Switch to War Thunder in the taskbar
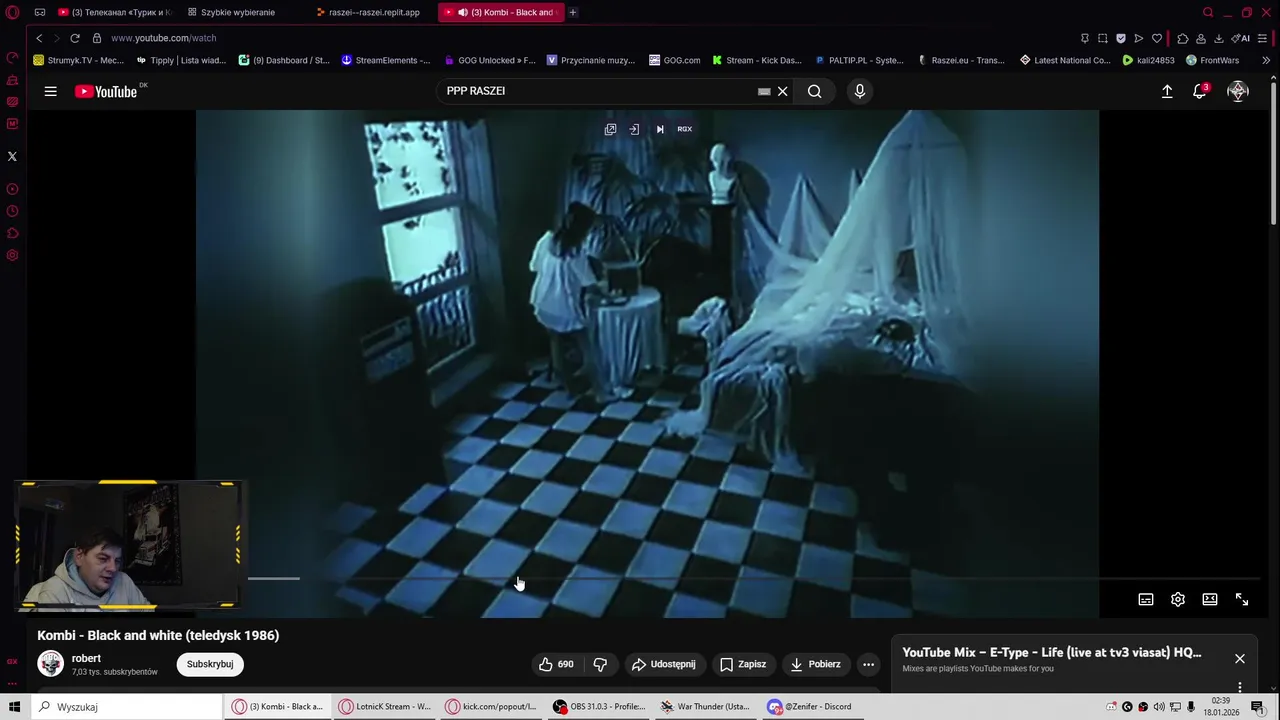Screen dimensions: 1280x720 click(708, 707)
